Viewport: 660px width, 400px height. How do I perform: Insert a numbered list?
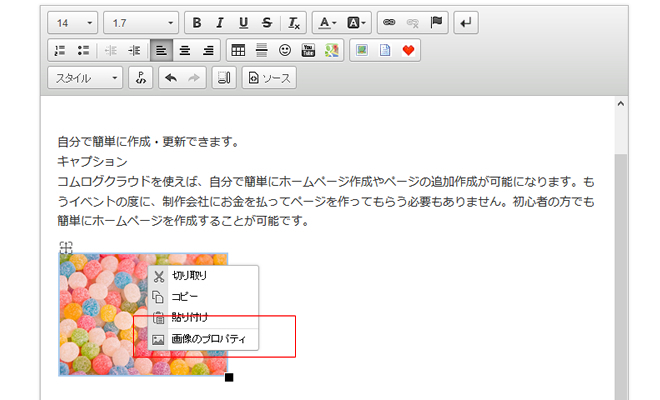coord(58,50)
